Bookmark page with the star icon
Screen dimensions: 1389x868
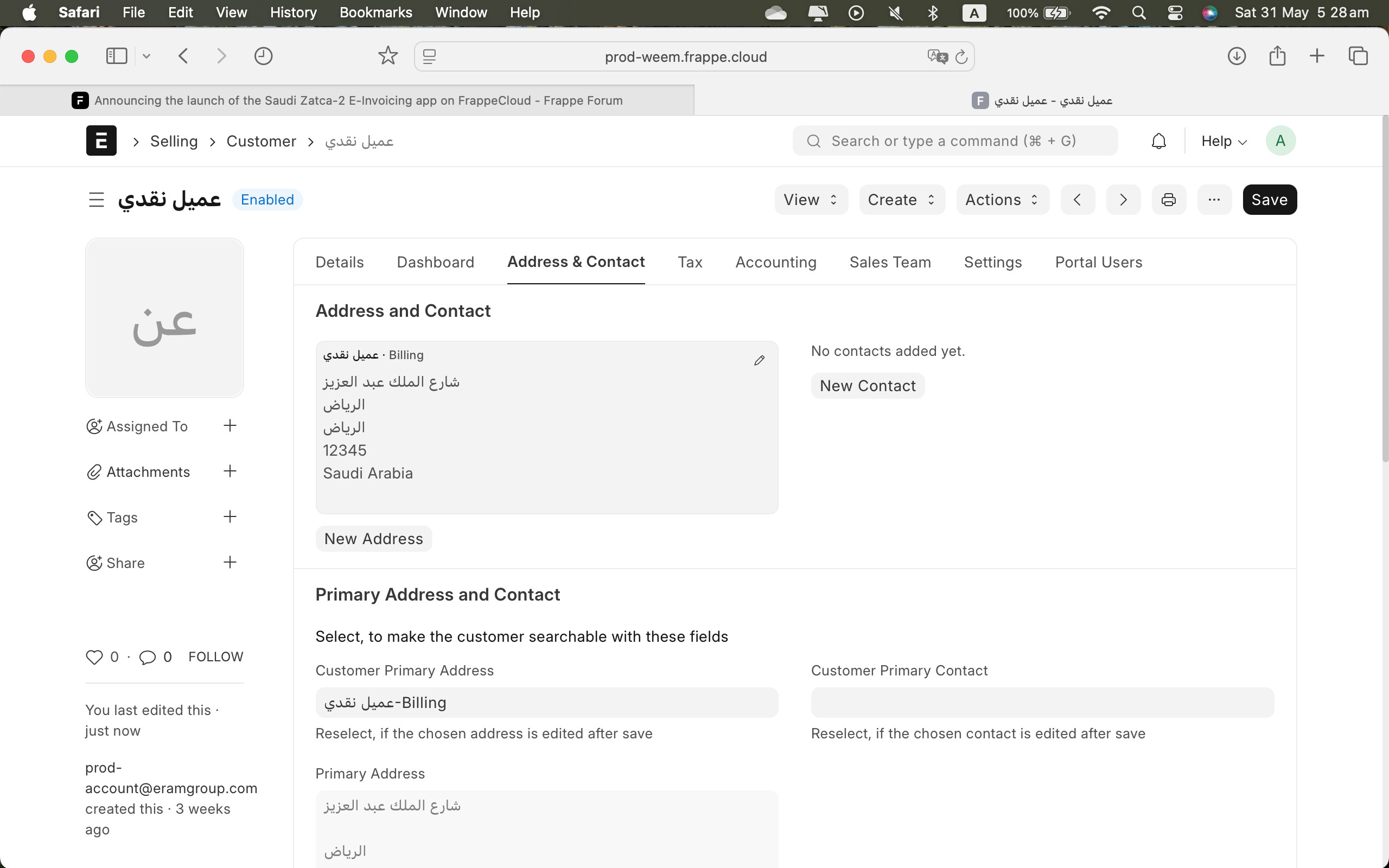click(x=388, y=56)
